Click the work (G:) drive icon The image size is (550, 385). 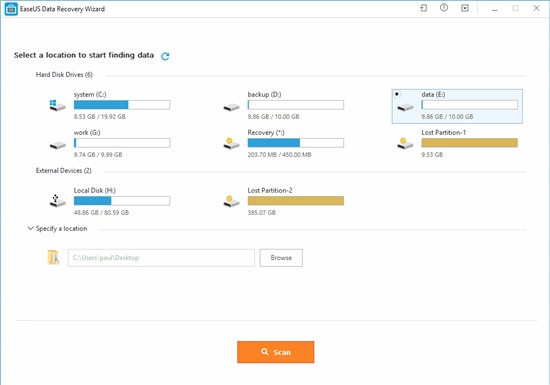(x=58, y=145)
